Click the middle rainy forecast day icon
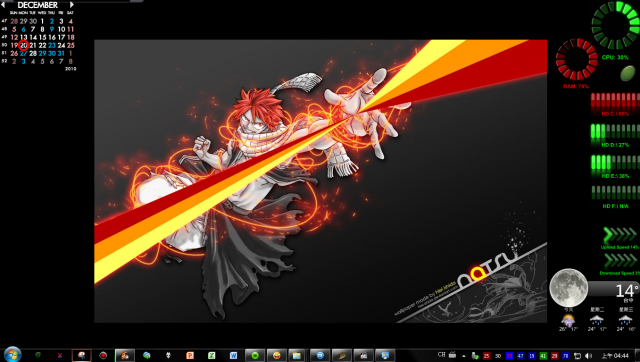This screenshot has width=640, height=362. (x=597, y=320)
